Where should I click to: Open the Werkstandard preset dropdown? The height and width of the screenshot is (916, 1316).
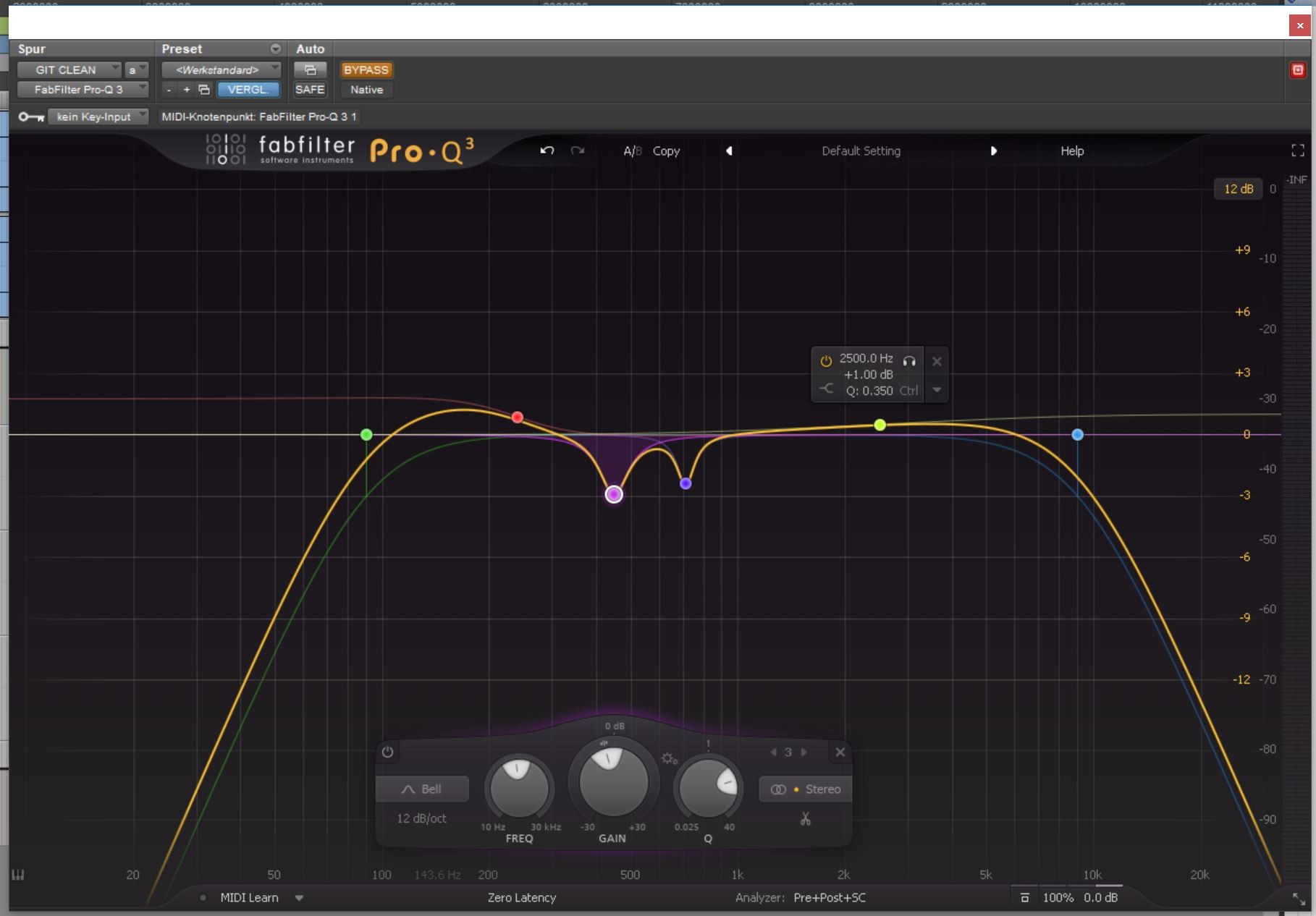click(x=221, y=70)
